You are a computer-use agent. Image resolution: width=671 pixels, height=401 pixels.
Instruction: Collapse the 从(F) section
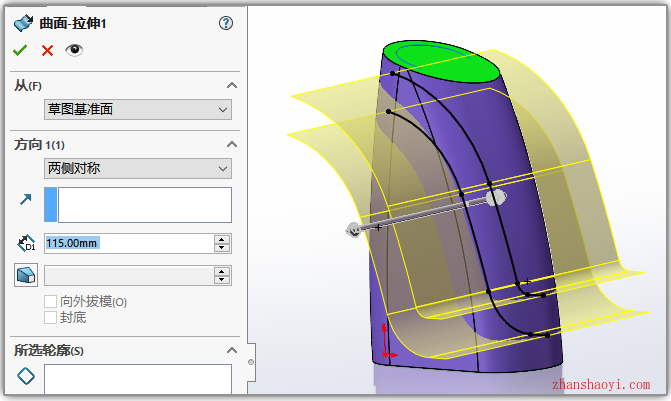click(x=232, y=85)
